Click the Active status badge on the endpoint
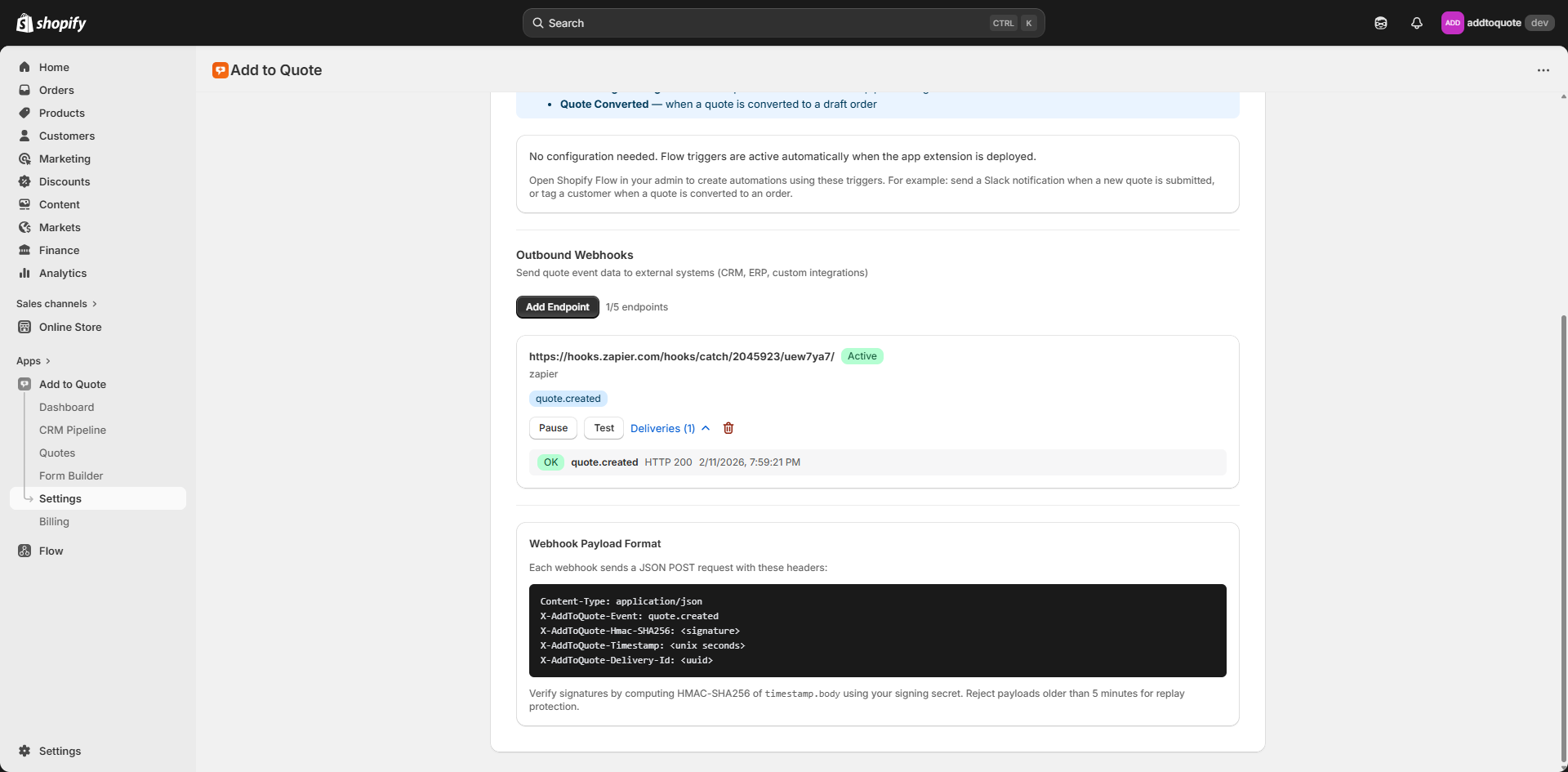Viewport: 1568px width, 772px height. click(862, 356)
